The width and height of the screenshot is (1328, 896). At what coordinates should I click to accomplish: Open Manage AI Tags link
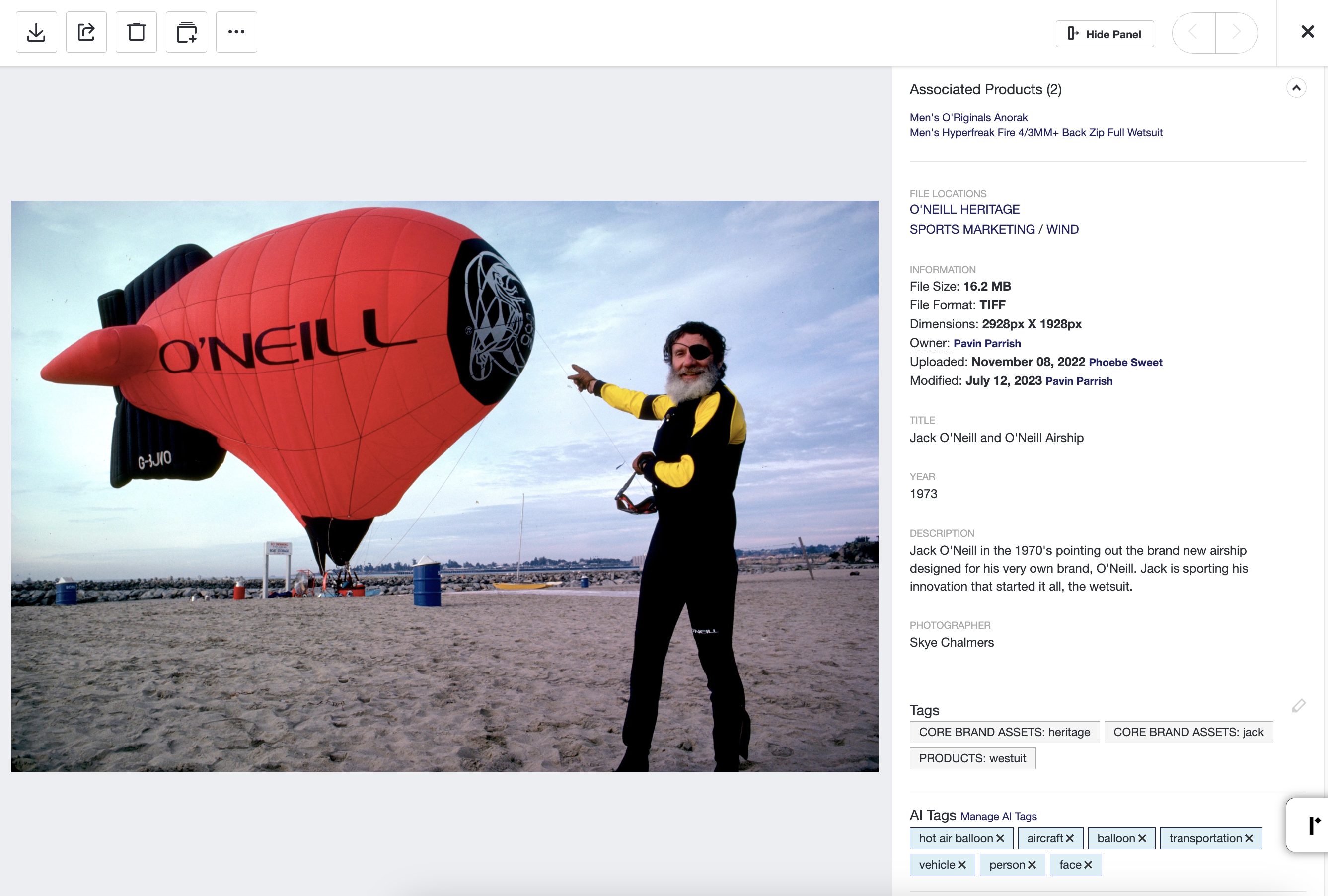click(x=998, y=817)
